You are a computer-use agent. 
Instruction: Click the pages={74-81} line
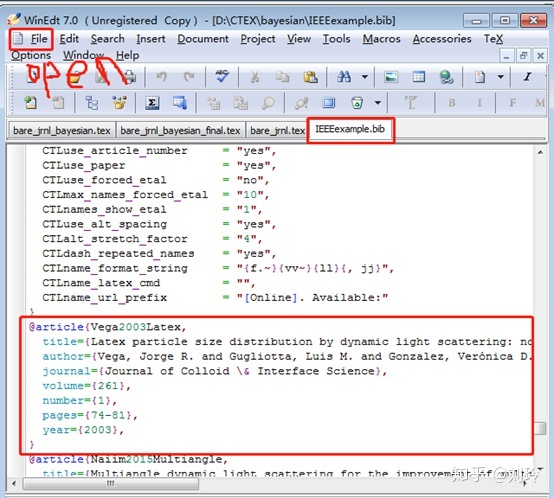(x=90, y=415)
